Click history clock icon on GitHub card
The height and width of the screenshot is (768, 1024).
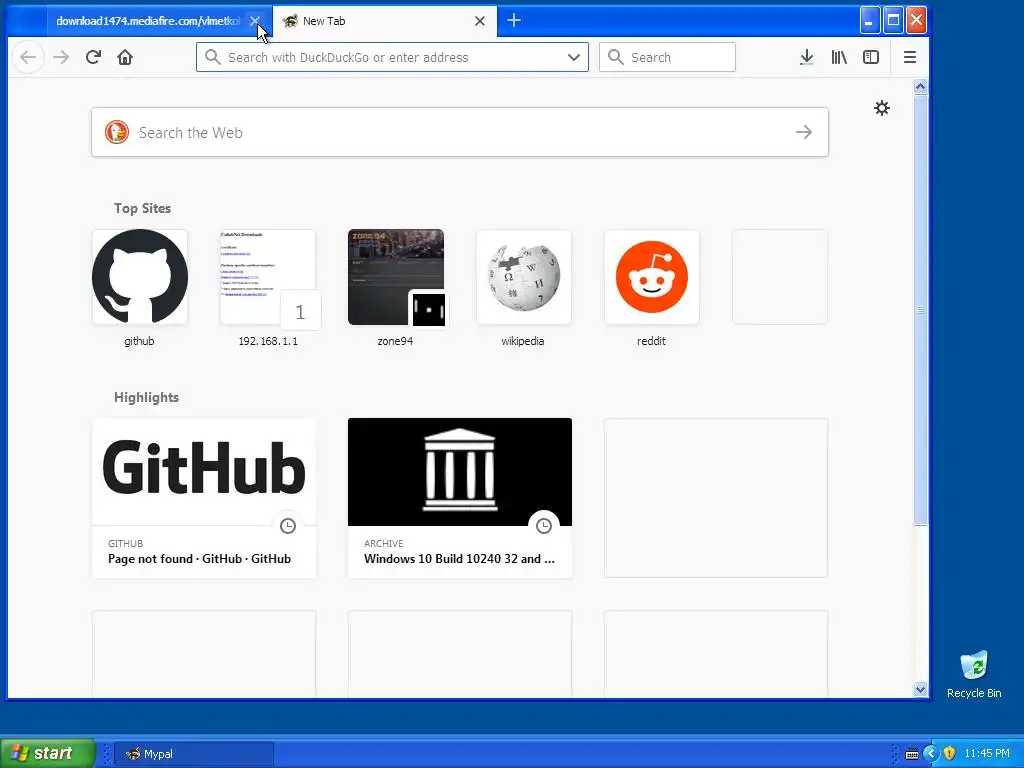[x=288, y=526]
